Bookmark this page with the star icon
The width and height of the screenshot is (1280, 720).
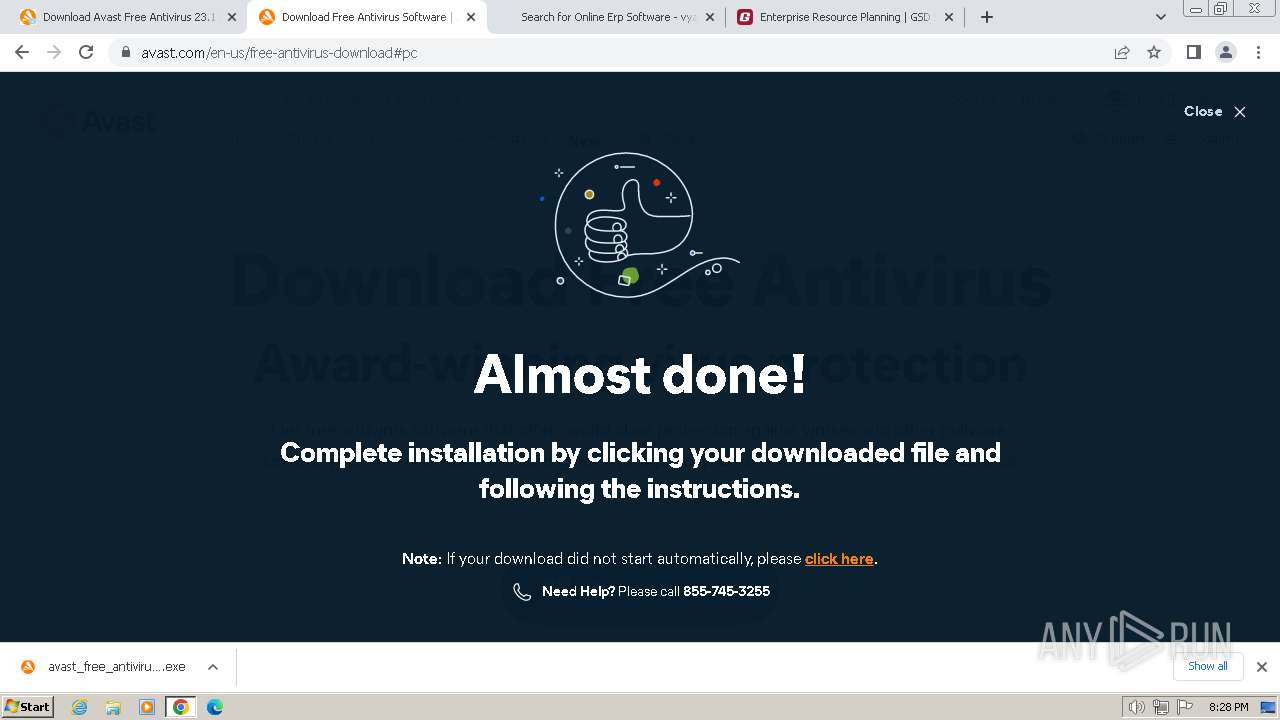coord(1154,52)
